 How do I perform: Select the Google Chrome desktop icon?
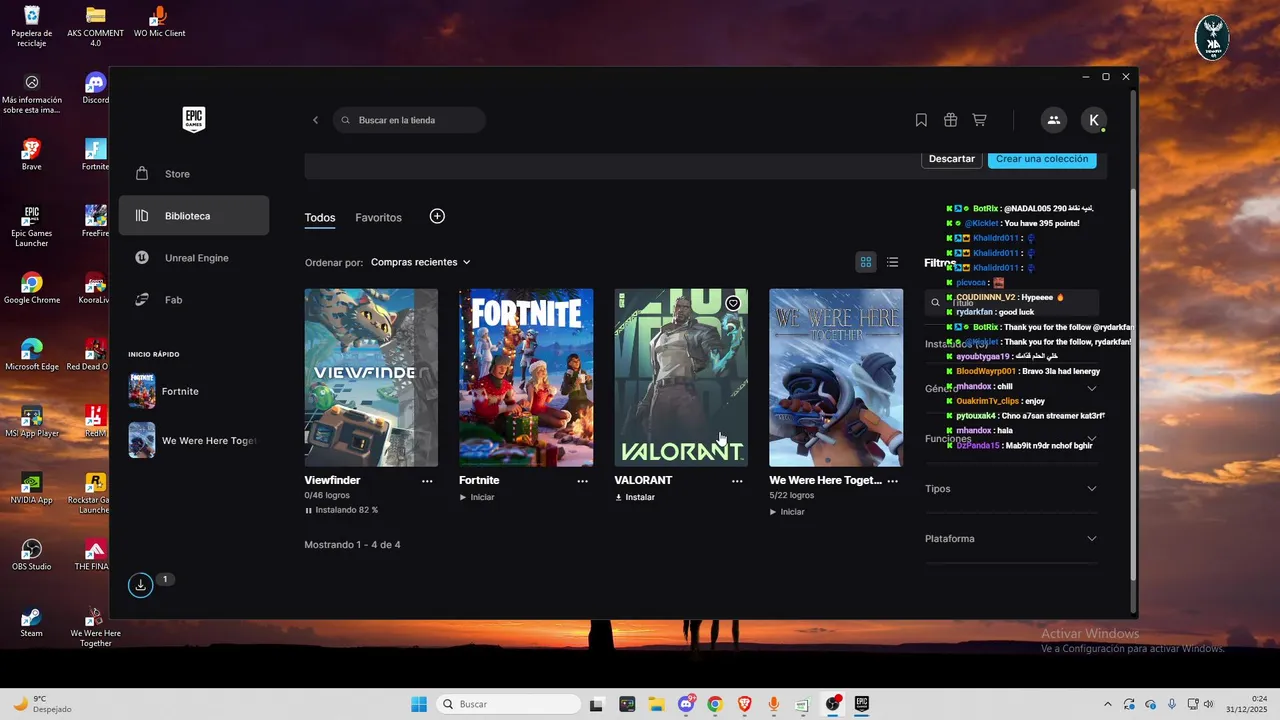[x=32, y=288]
